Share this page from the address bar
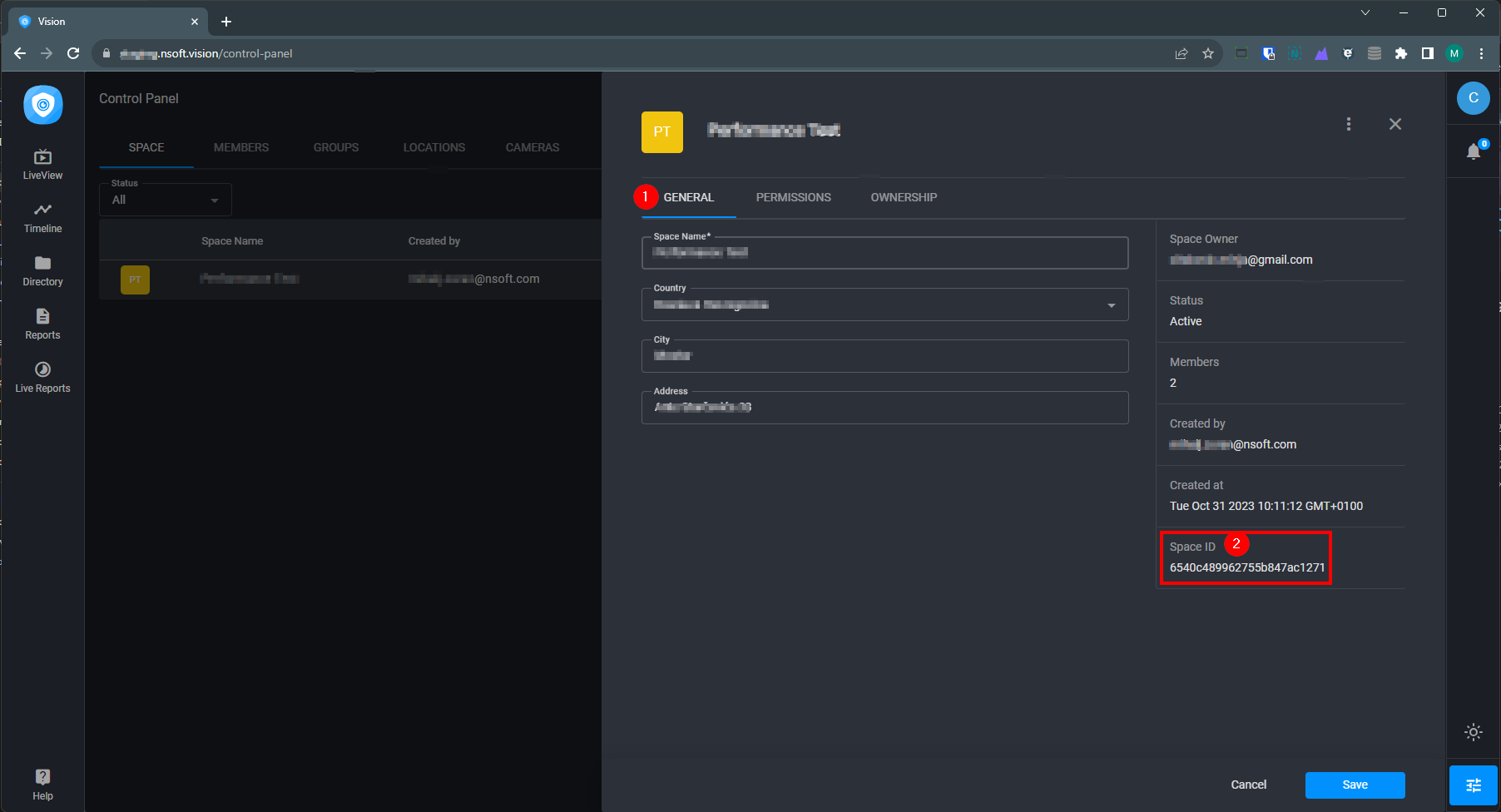Viewport: 1501px width, 812px height. pos(1181,53)
